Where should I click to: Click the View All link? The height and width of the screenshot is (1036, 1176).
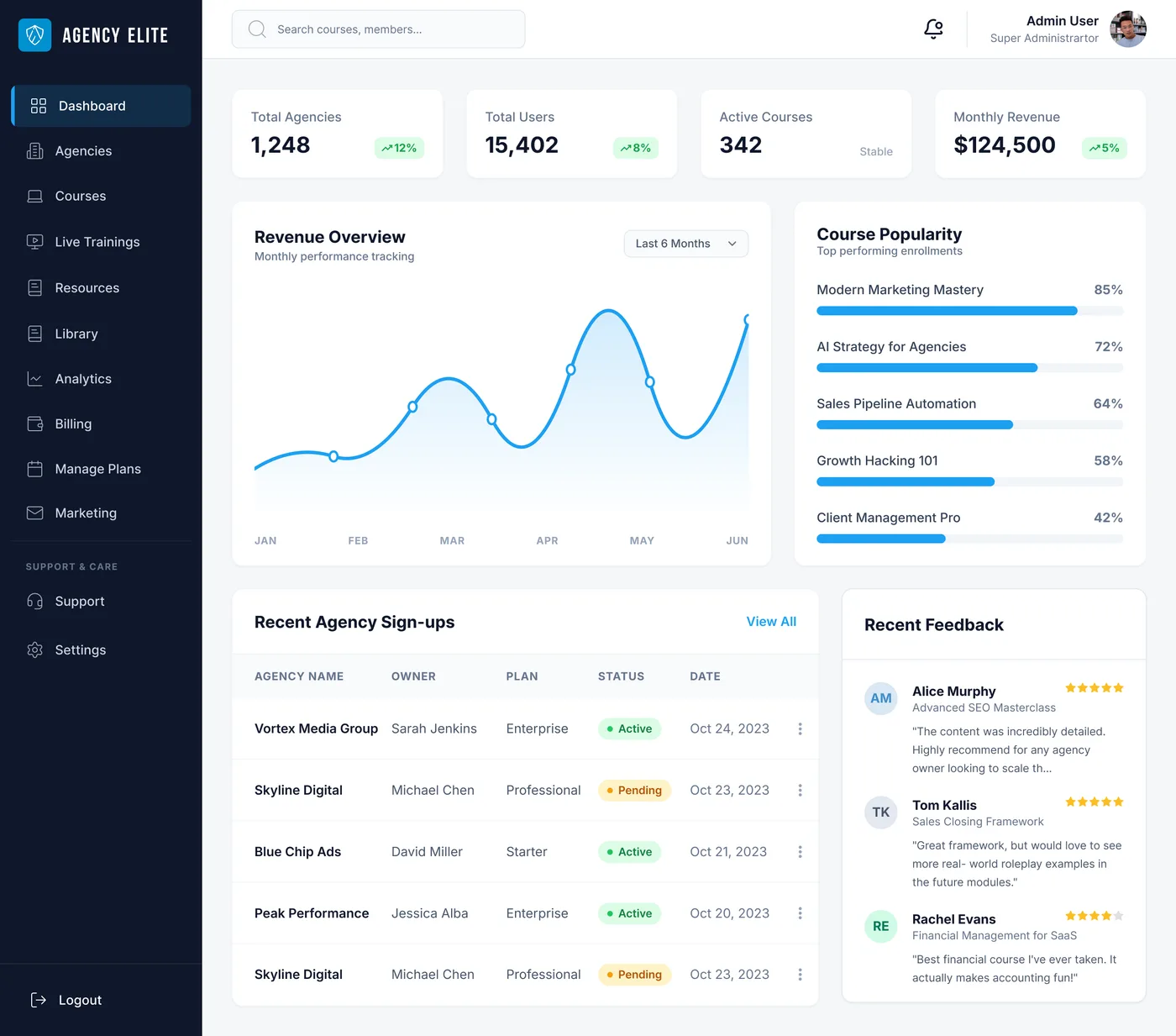770,622
